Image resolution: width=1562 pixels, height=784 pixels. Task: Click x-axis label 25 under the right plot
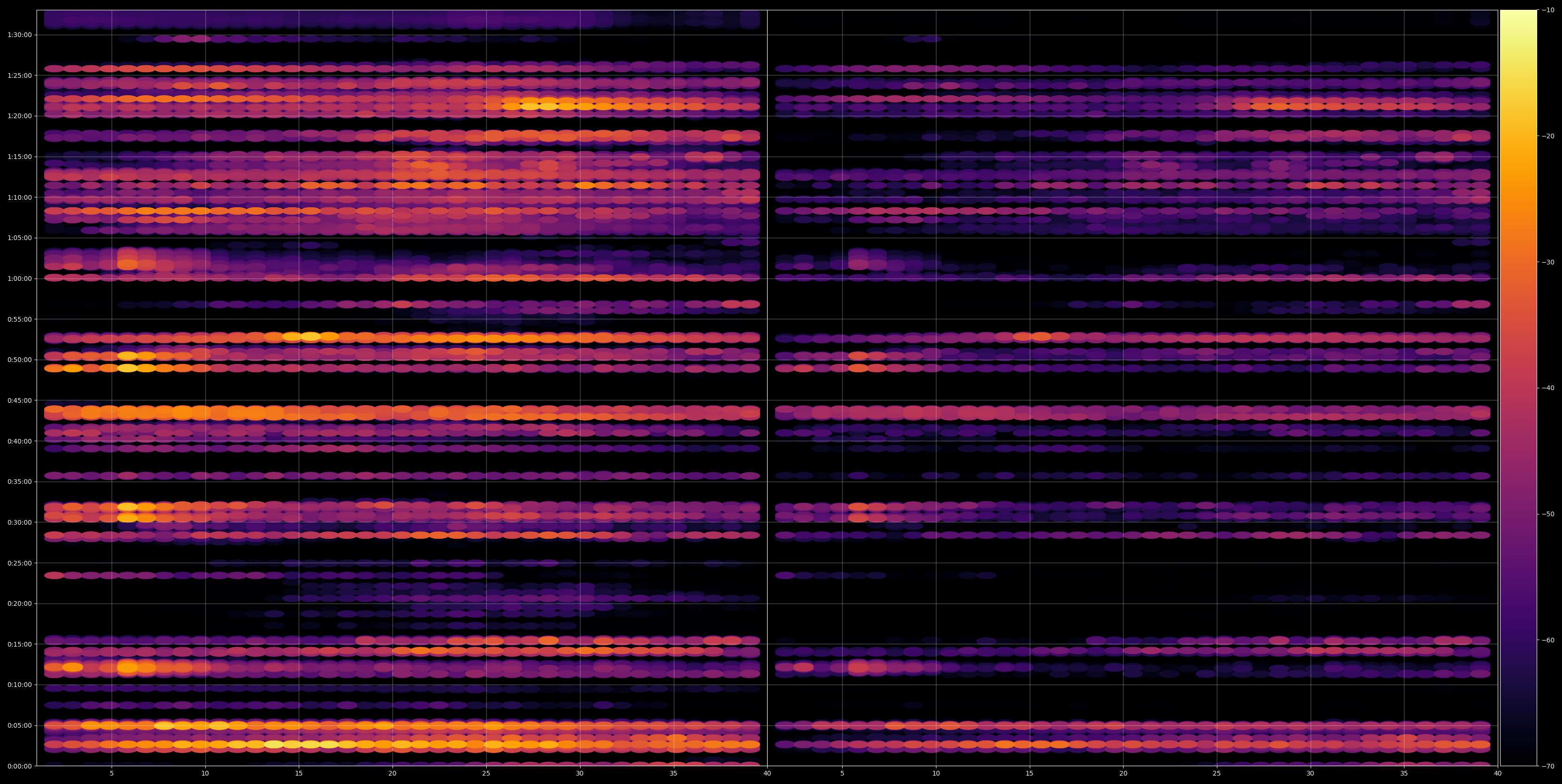pos(1217,774)
